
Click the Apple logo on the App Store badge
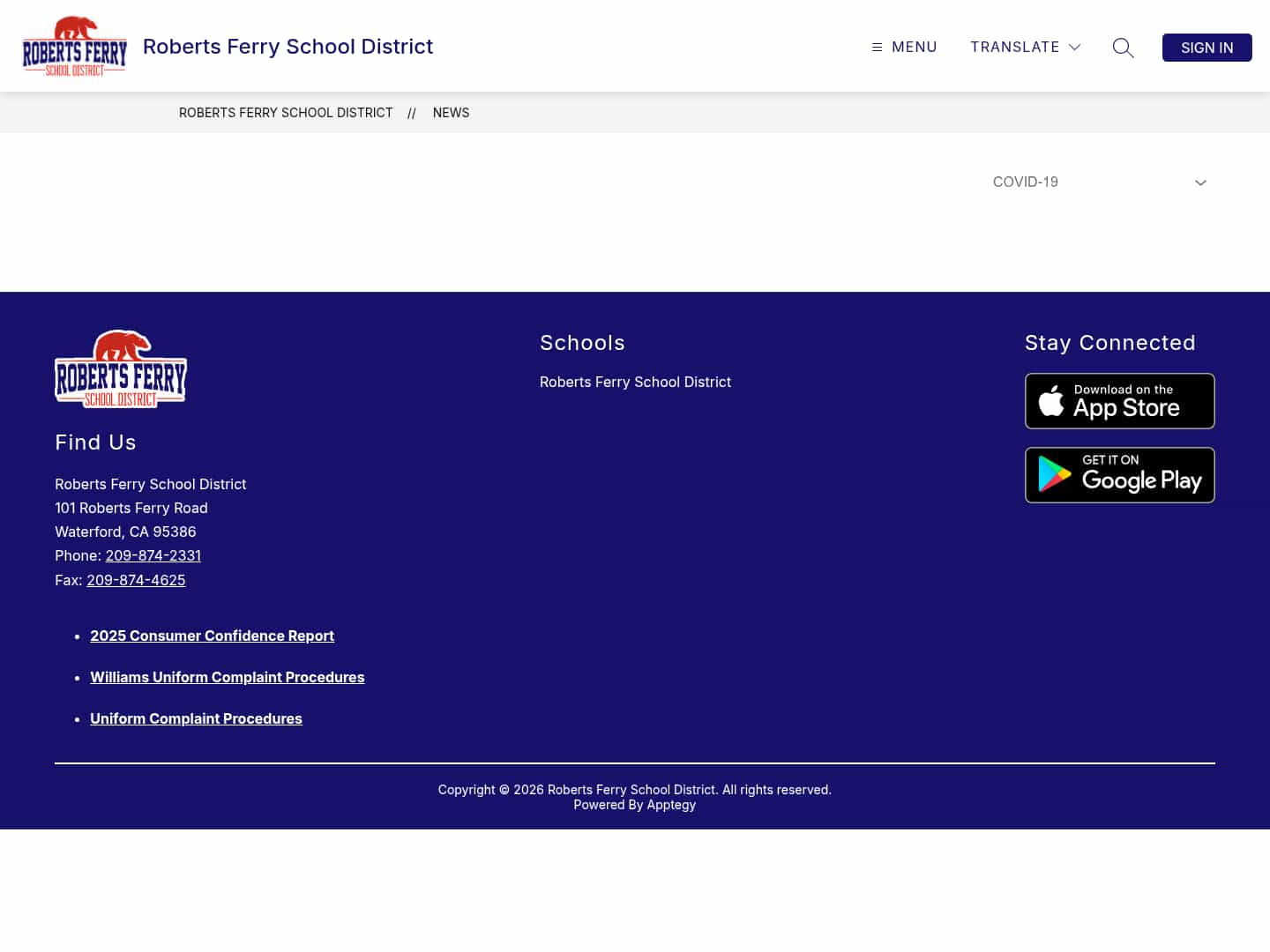coord(1052,400)
